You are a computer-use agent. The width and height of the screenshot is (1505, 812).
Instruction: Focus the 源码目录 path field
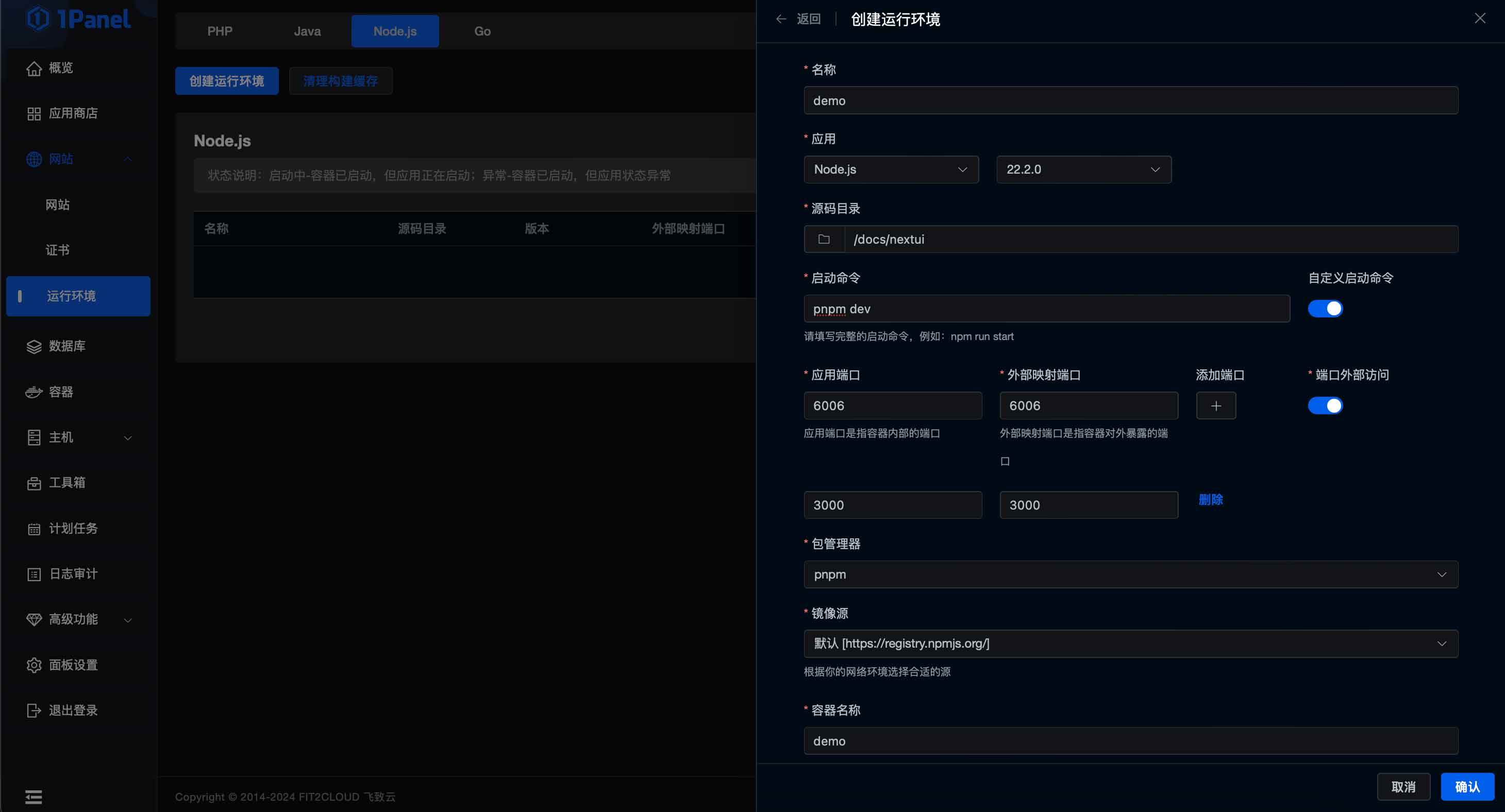pyautogui.click(x=1151, y=239)
